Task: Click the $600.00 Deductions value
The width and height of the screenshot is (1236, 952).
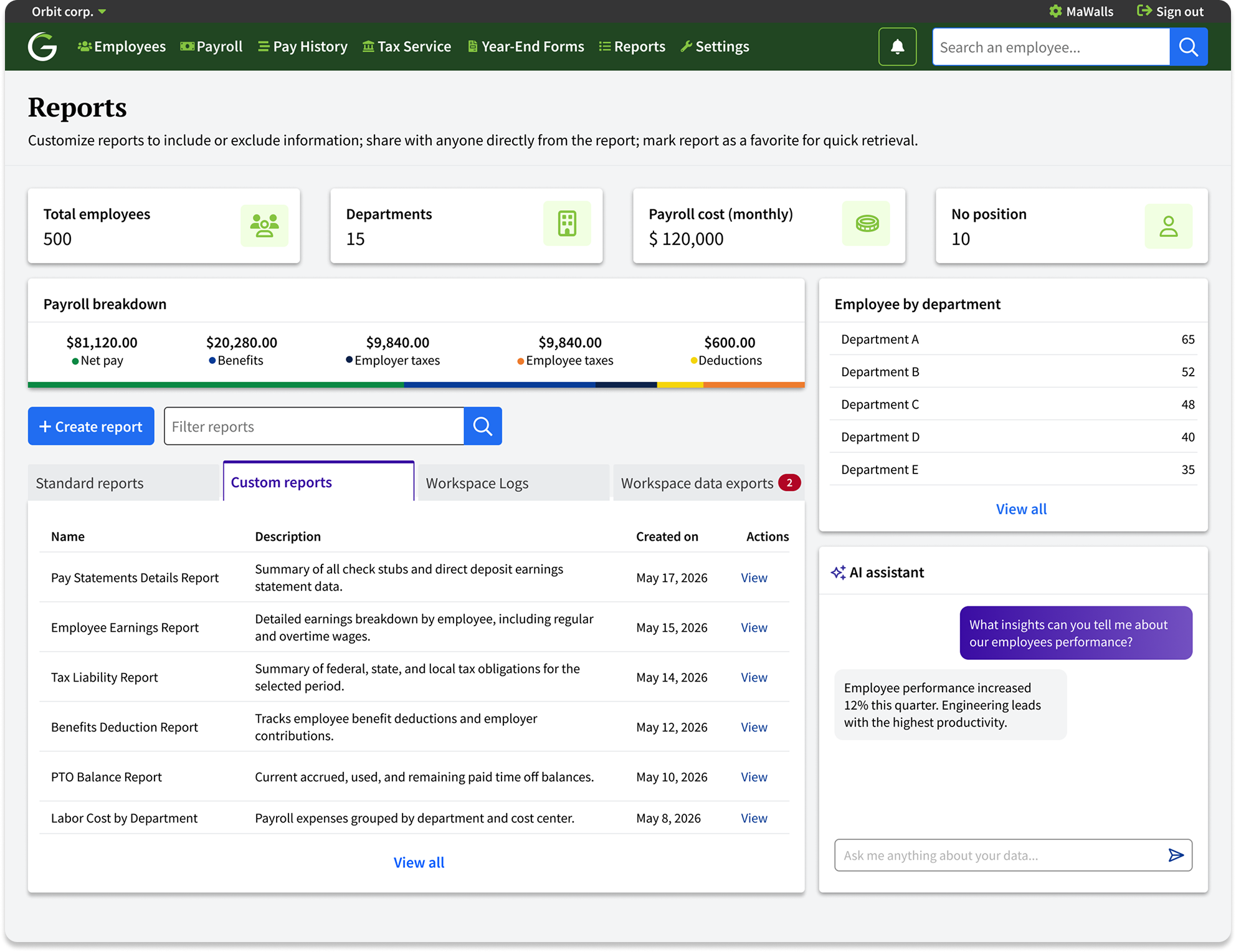Action: (730, 342)
